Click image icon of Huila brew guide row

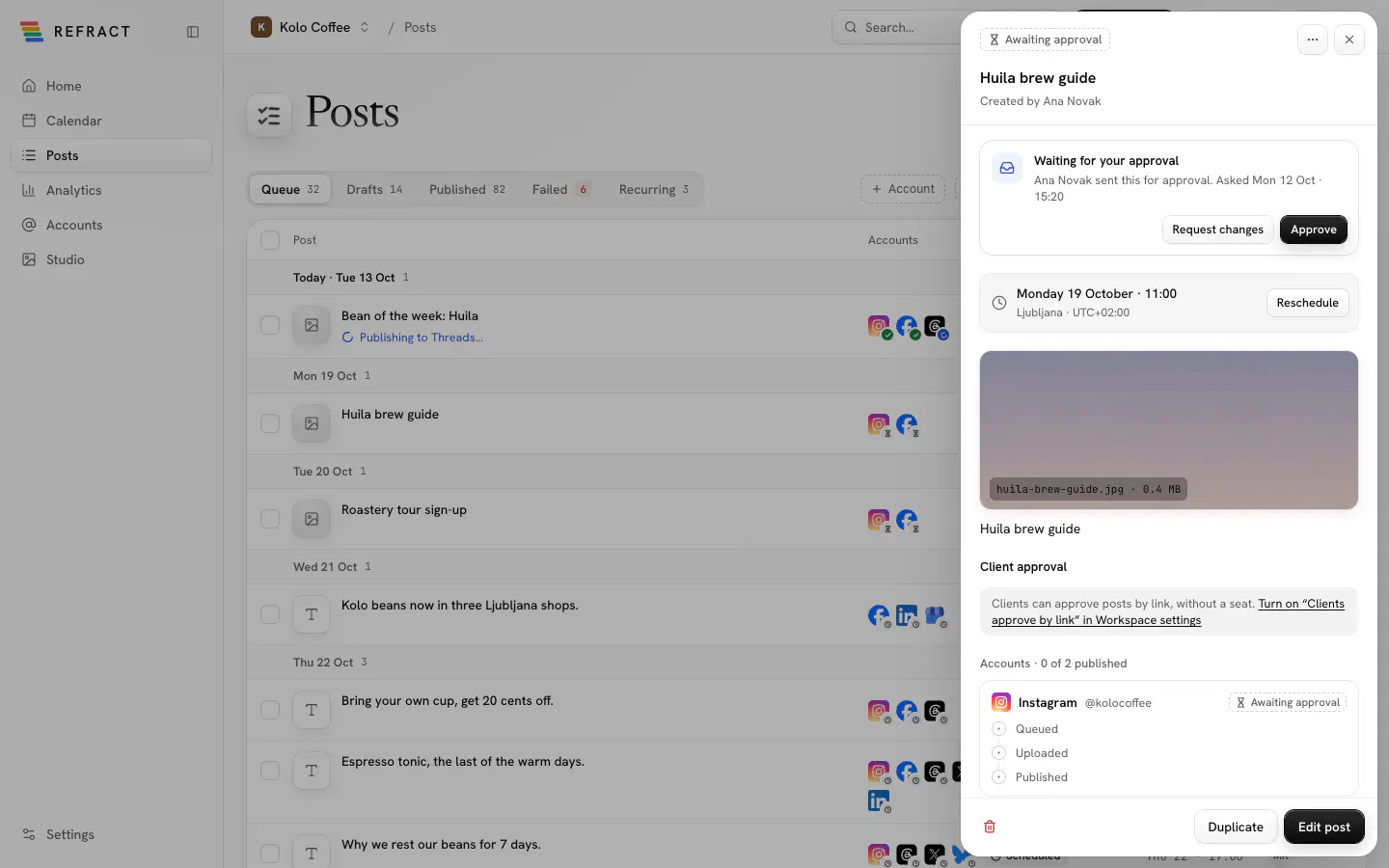(x=312, y=423)
